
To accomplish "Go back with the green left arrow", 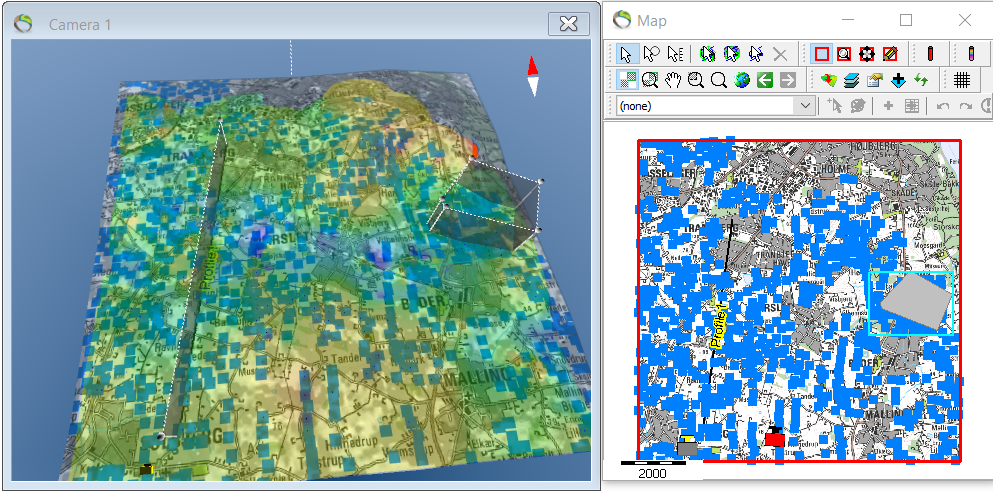I will coord(765,80).
